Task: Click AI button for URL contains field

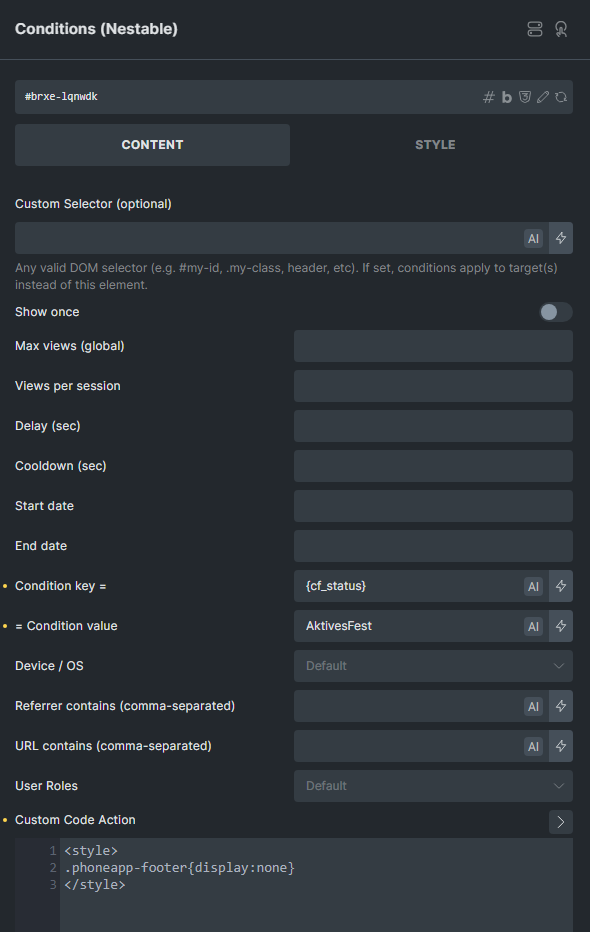Action: click(x=534, y=746)
